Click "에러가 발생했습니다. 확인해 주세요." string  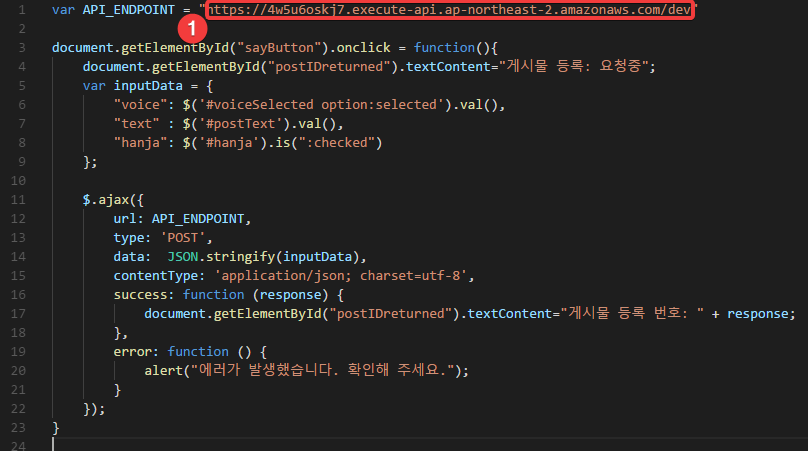pos(322,370)
